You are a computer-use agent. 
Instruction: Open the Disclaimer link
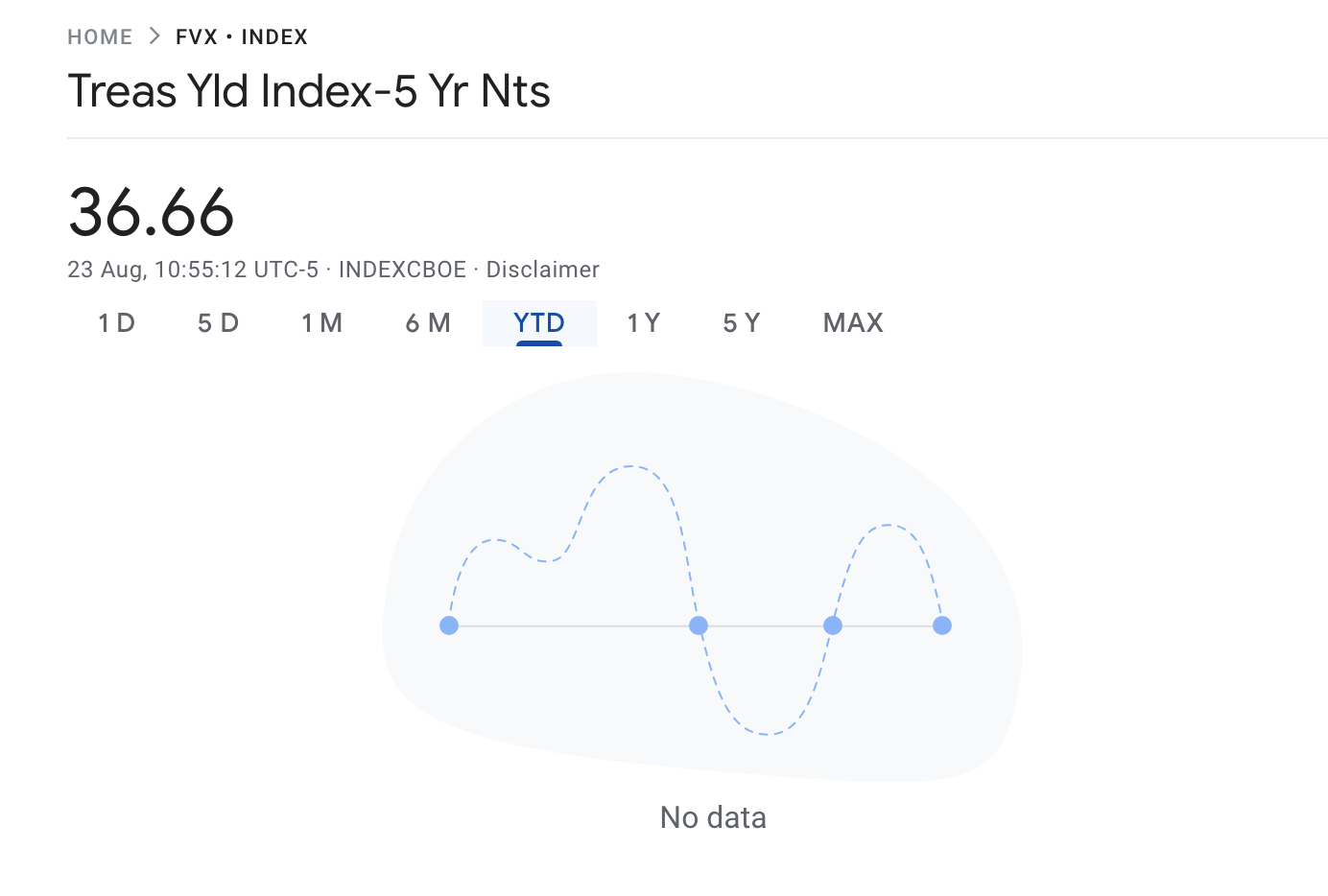542,270
